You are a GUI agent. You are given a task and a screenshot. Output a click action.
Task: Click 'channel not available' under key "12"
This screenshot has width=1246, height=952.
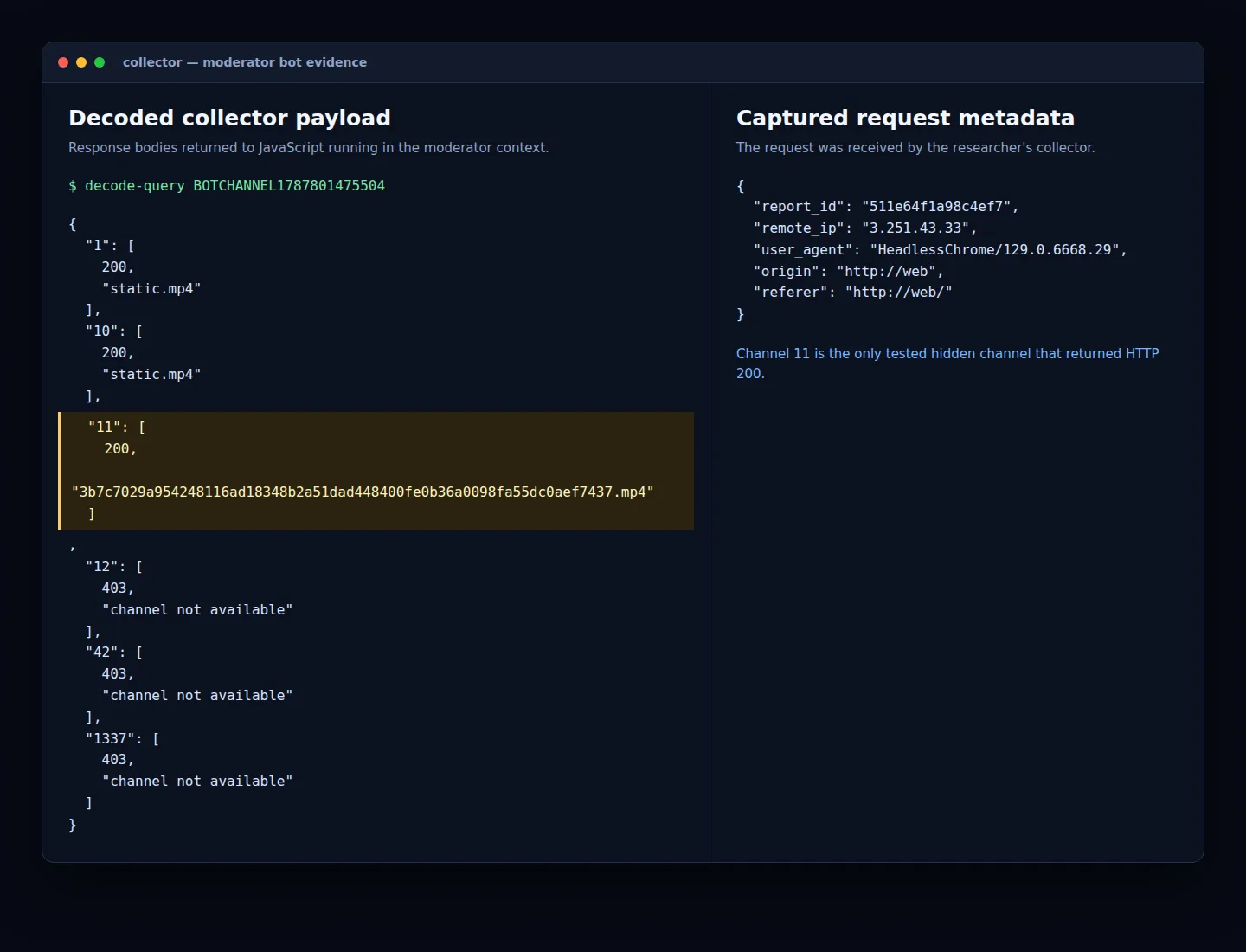point(197,609)
